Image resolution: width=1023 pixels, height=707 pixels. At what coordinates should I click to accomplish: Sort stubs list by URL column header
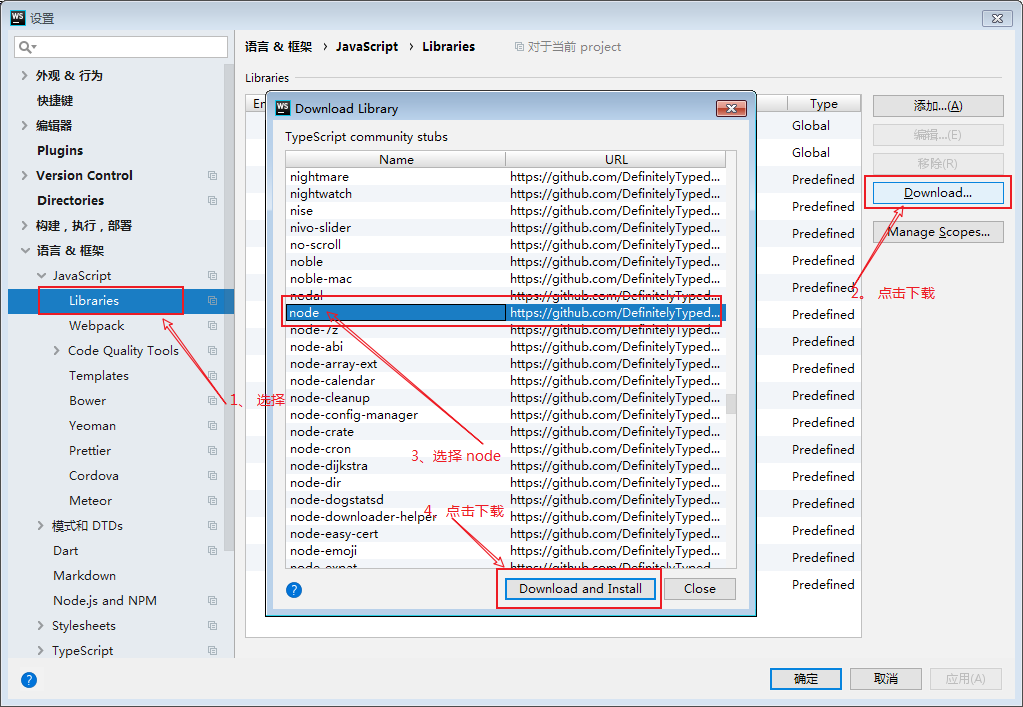pos(616,160)
